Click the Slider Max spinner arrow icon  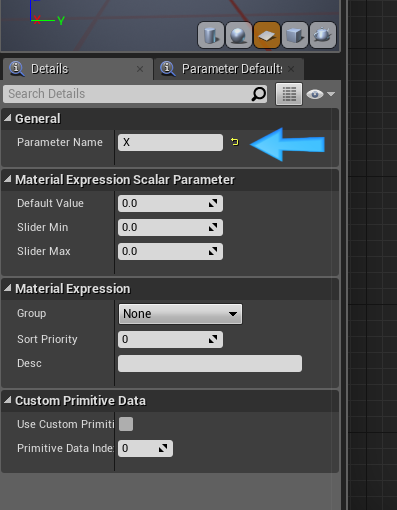point(213,251)
